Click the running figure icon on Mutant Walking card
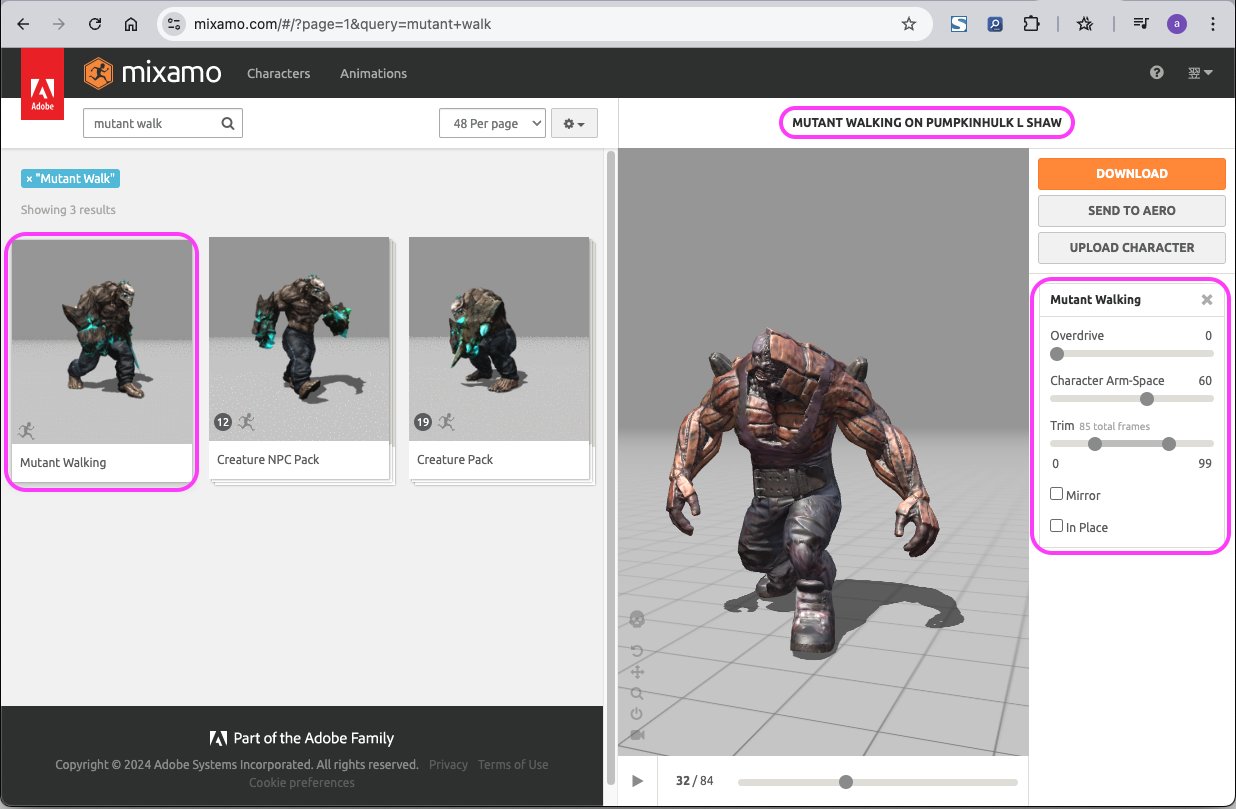This screenshot has width=1236, height=809. [26, 431]
